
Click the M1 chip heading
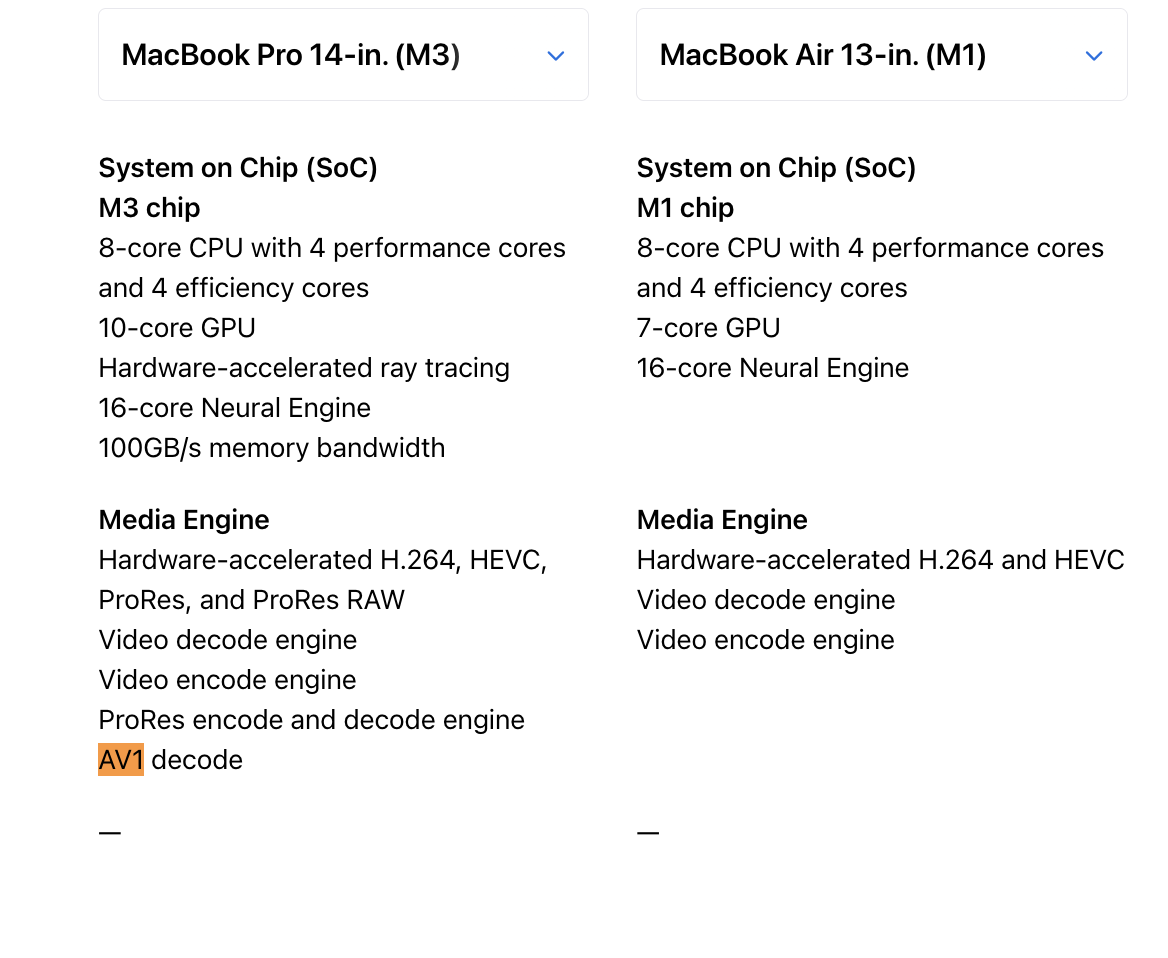[x=685, y=208]
